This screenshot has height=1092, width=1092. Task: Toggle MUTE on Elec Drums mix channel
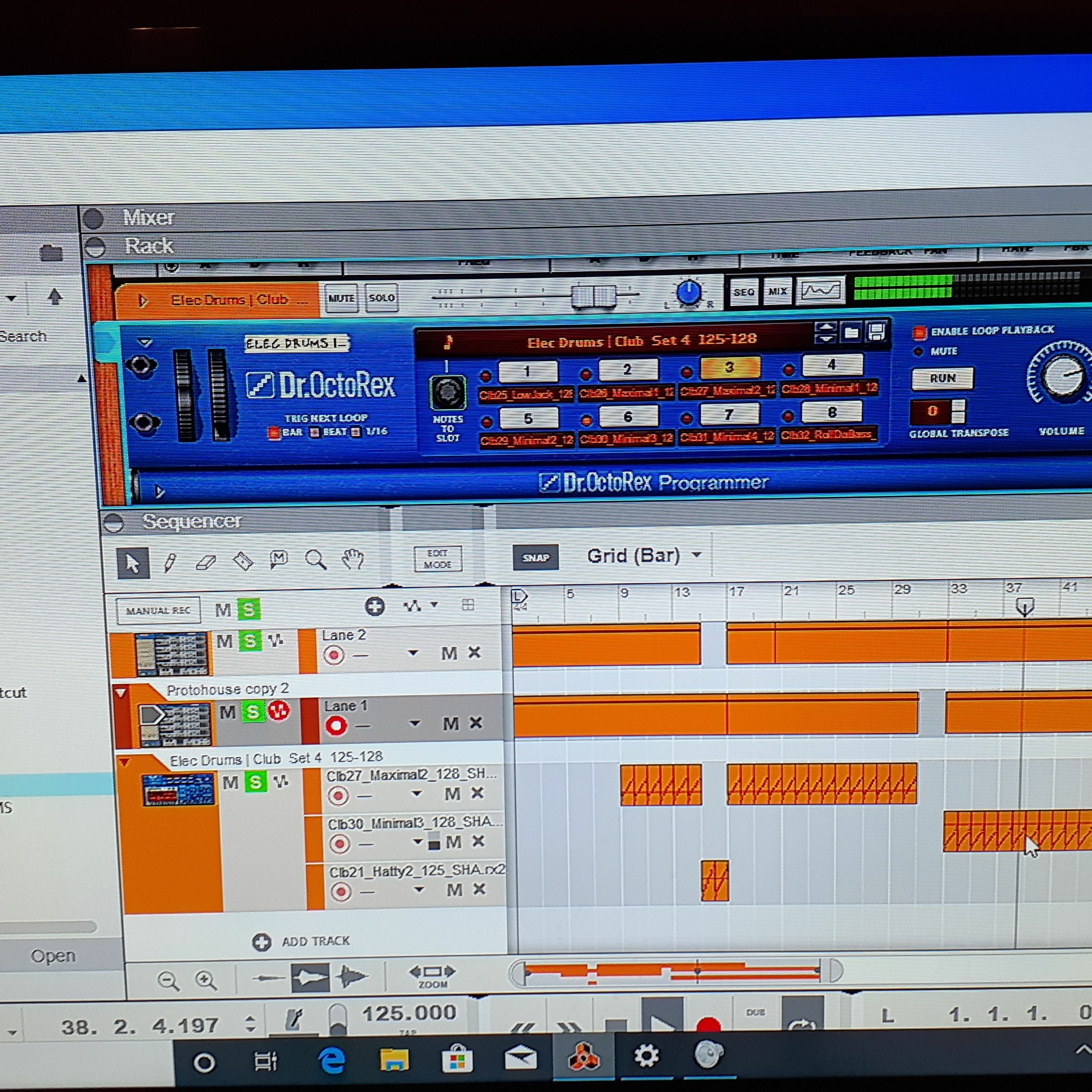tap(341, 298)
